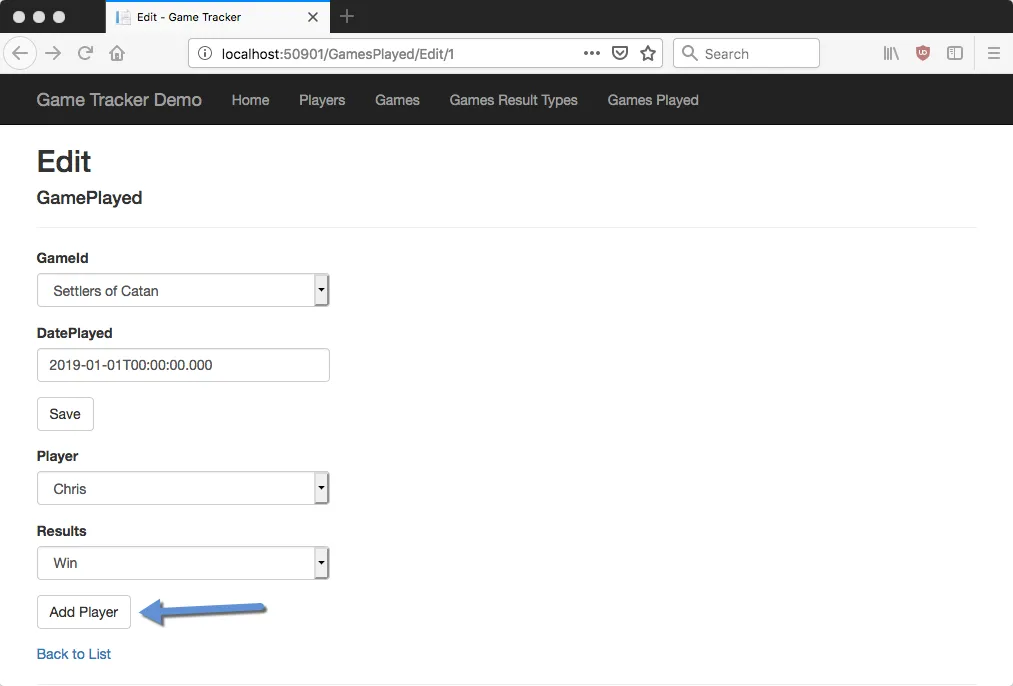The width and height of the screenshot is (1013, 686).
Task: Toggle the sidebar view icon
Action: click(955, 53)
